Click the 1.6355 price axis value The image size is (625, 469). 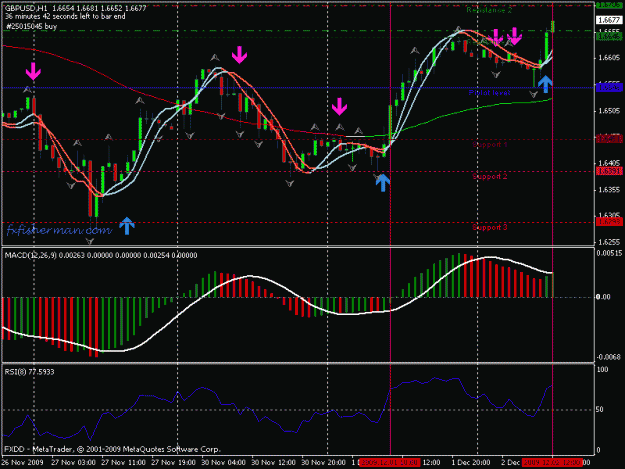[609, 190]
